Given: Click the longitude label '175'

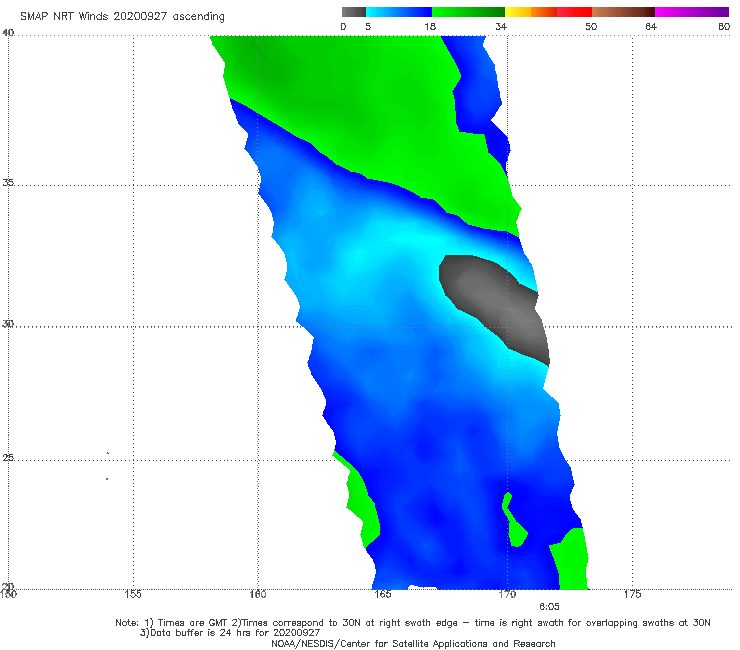Looking at the screenshot, I should [632, 594].
